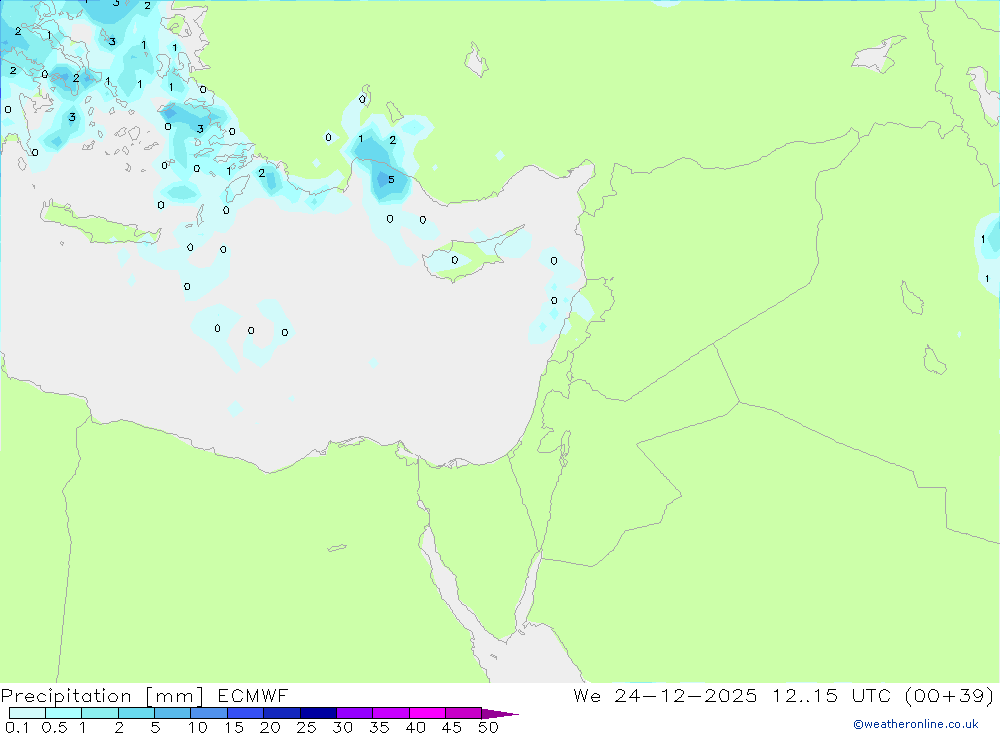Viewport: 1000px width, 733px height.
Task: Click the 'Precipitation [mm] ECMWF' title text
Action: pos(145,695)
